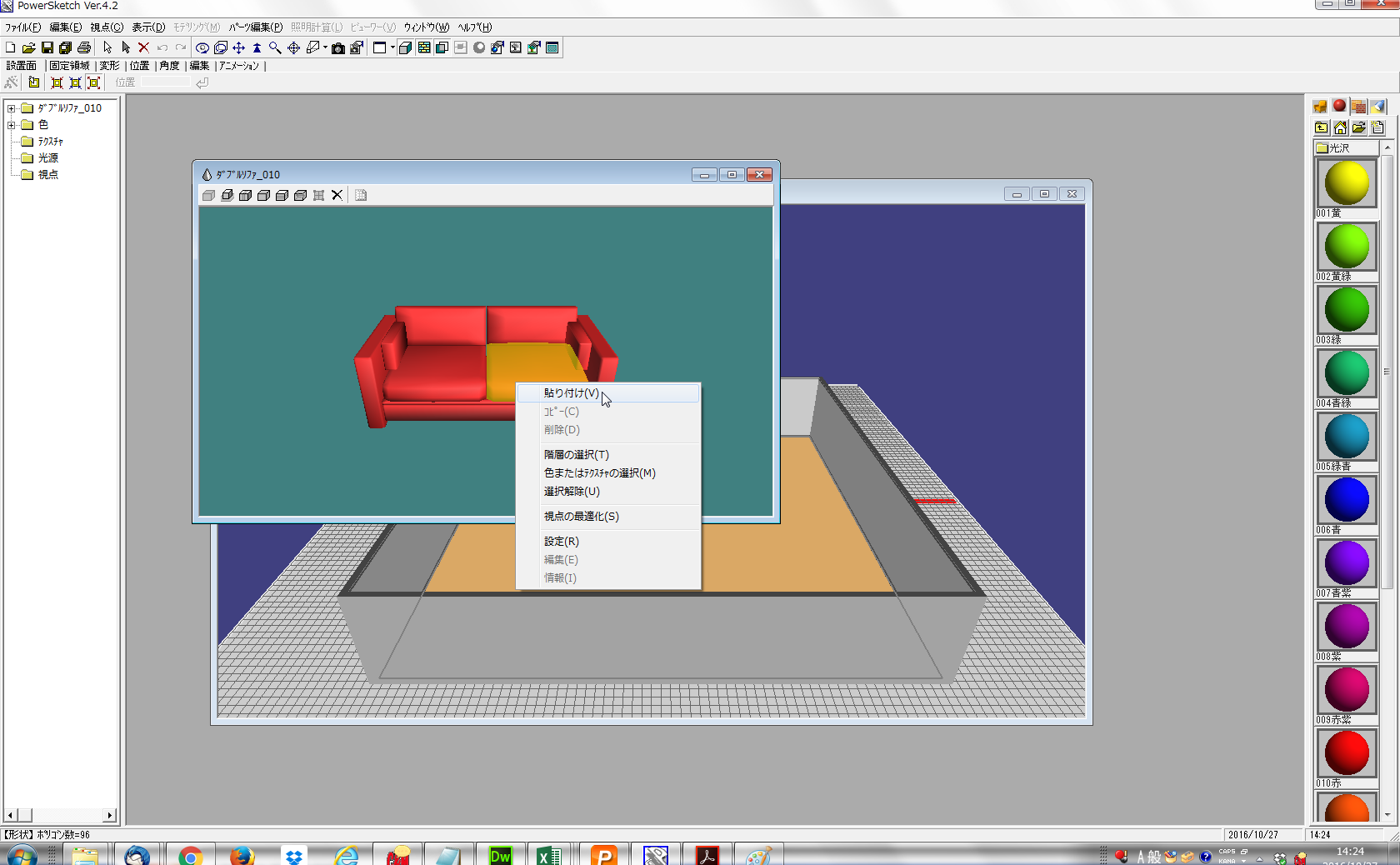Click the four-arrow pan view tool
Image resolution: width=1400 pixels, height=865 pixels.
click(238, 48)
